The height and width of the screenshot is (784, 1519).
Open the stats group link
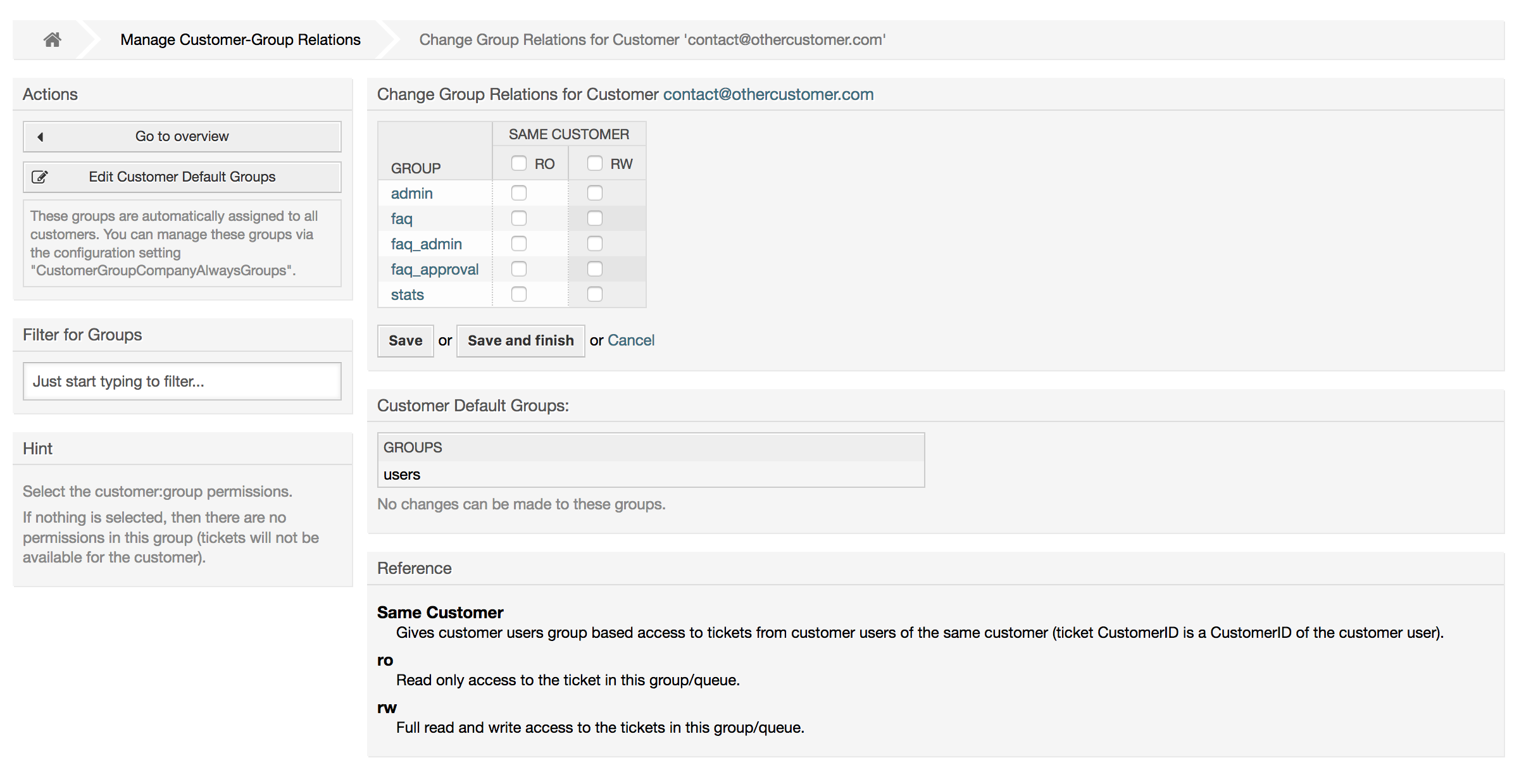click(x=407, y=294)
